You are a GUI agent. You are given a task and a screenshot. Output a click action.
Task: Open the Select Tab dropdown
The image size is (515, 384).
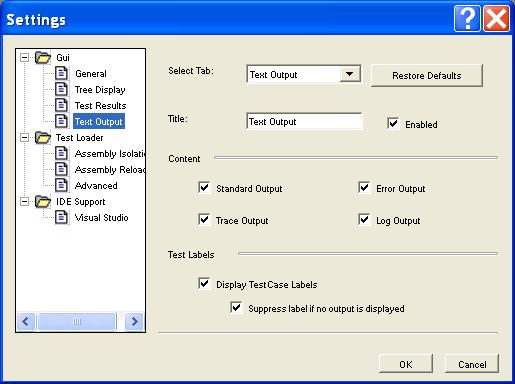350,74
